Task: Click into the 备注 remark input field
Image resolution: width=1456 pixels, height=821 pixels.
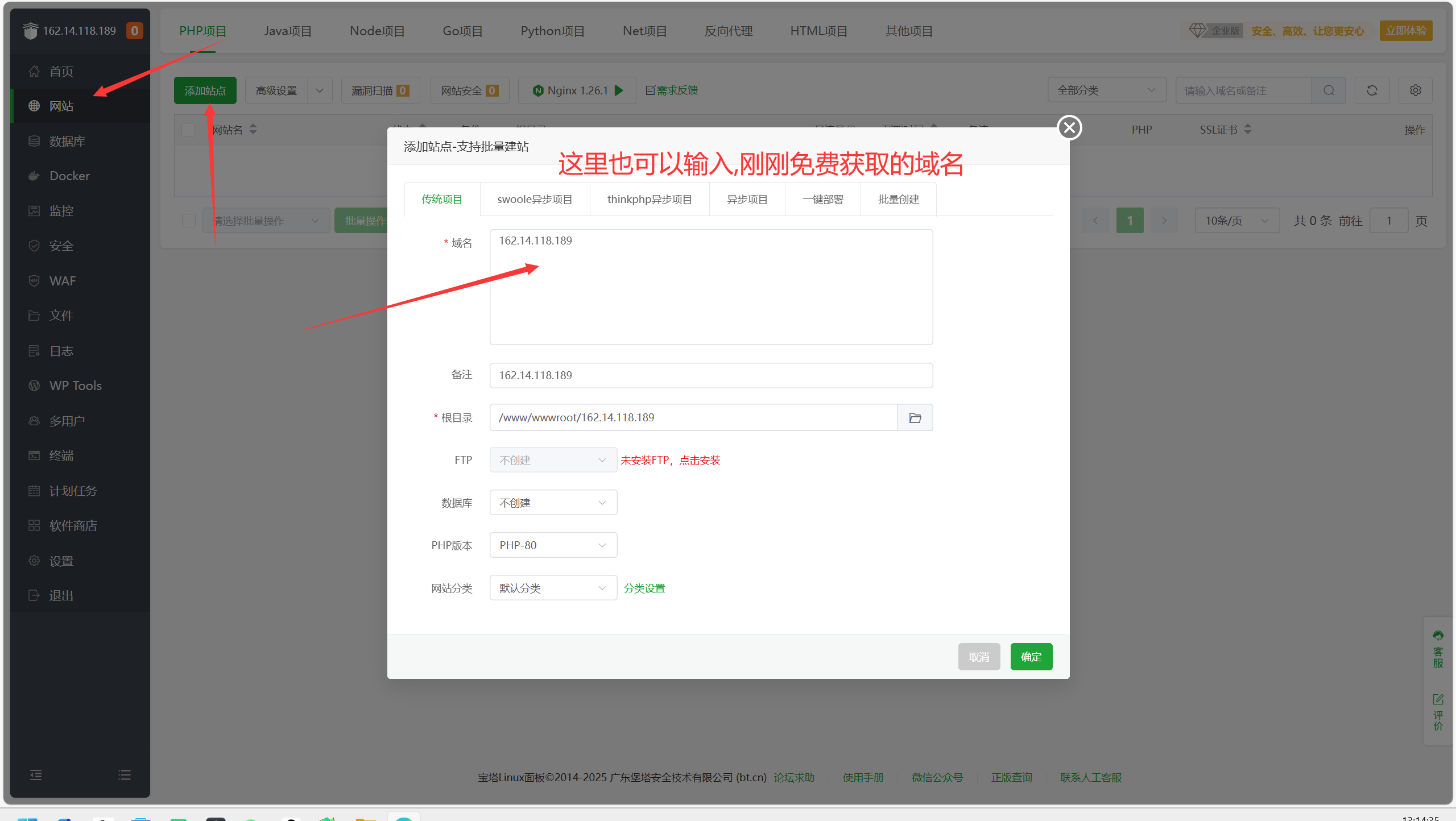Action: click(x=710, y=375)
